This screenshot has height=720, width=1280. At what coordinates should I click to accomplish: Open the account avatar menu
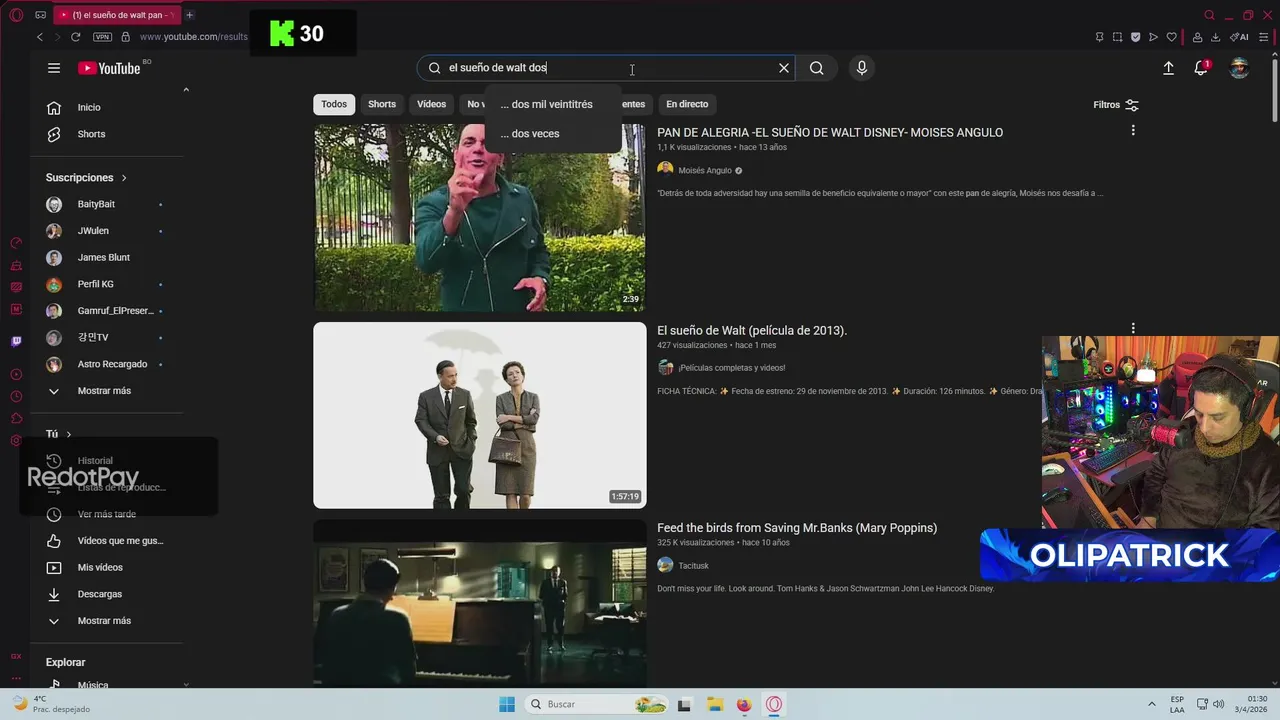[x=1239, y=68]
